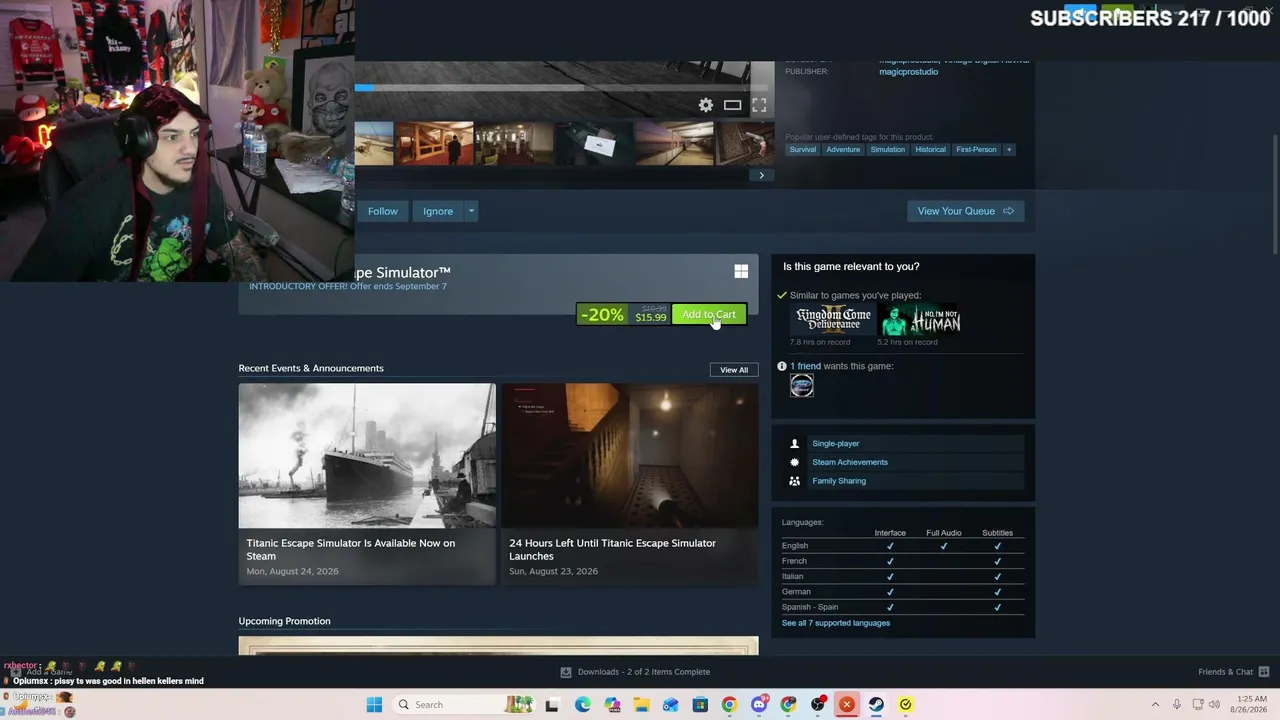Select the Survival tag
This screenshot has height=720, width=1280.
coord(803,150)
